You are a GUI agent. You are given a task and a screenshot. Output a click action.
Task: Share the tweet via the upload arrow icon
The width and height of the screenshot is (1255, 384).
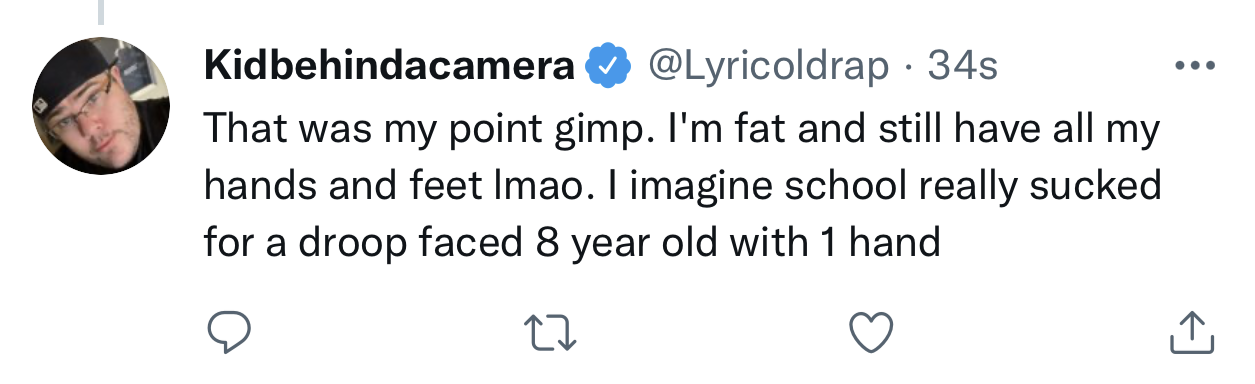tap(1191, 332)
